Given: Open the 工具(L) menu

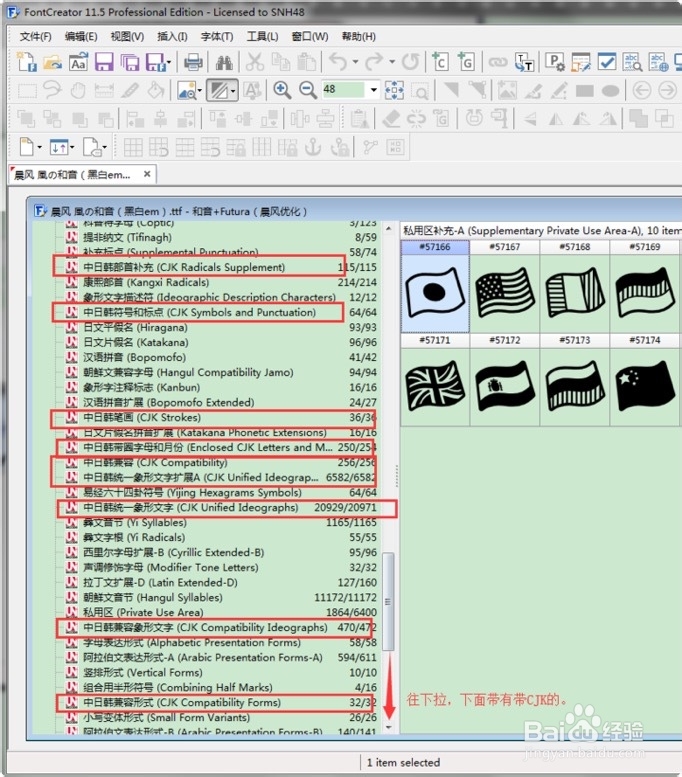Looking at the screenshot, I should click(262, 36).
